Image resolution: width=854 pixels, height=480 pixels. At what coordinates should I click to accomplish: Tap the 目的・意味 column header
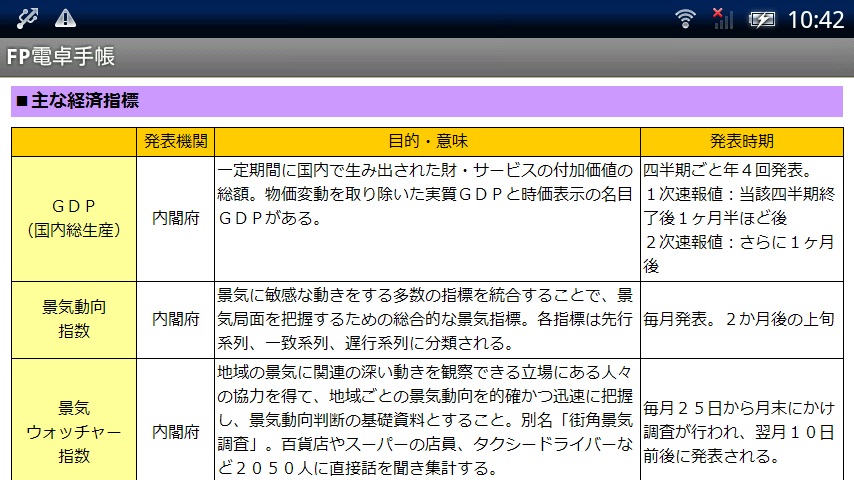pyautogui.click(x=427, y=141)
